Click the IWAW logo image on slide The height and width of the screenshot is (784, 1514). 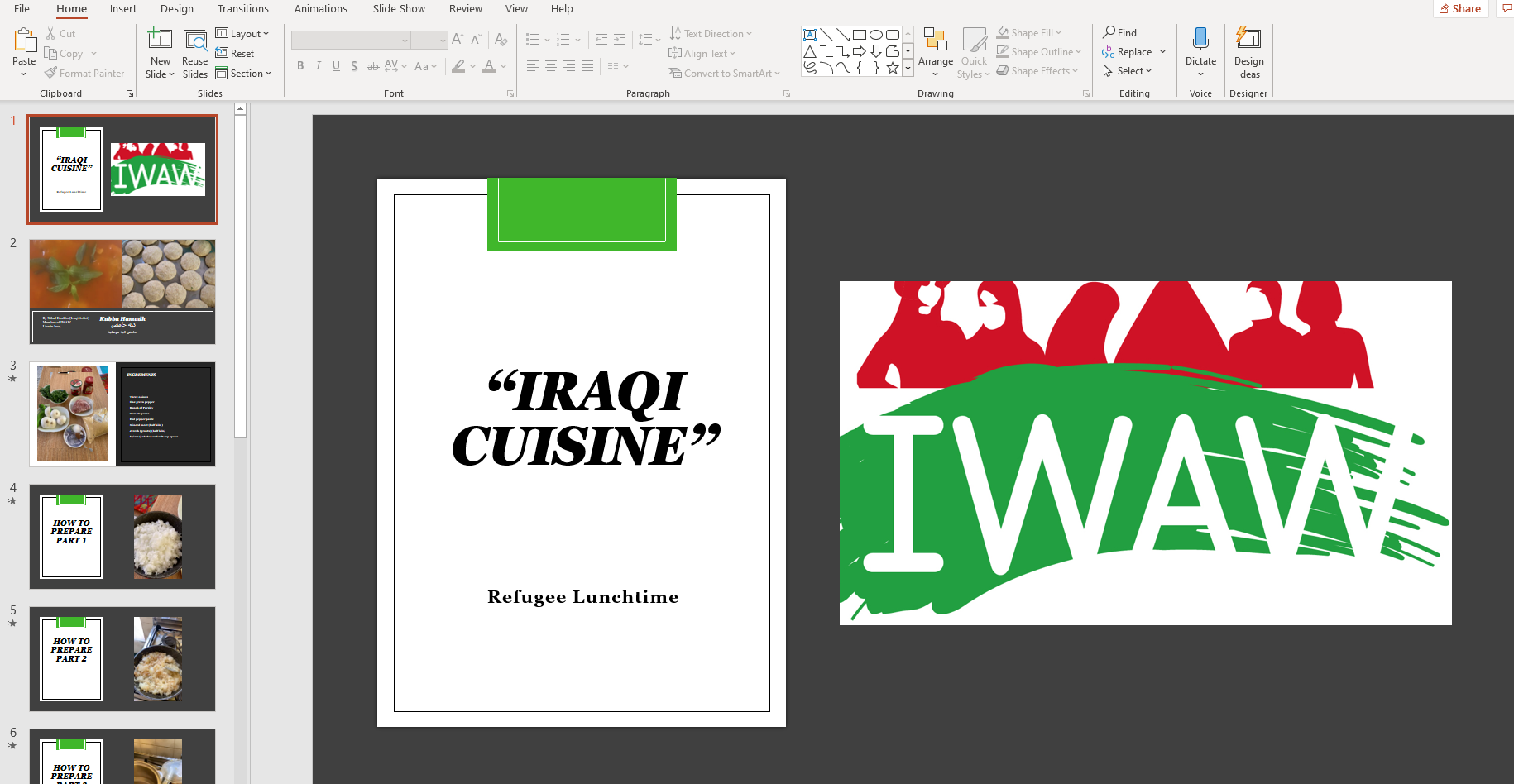click(1145, 453)
